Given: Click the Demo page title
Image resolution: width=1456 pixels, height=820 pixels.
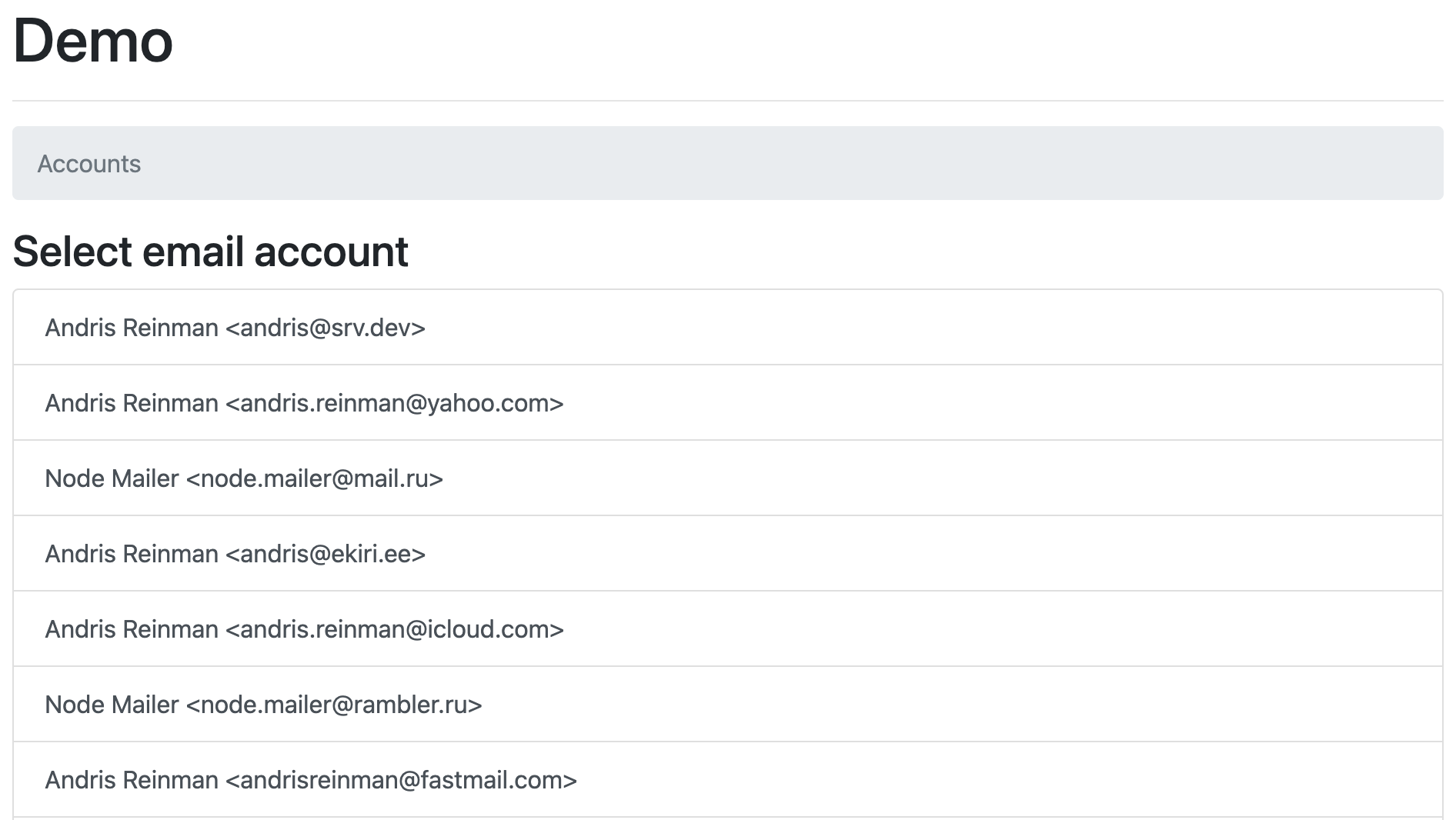Looking at the screenshot, I should (93, 41).
